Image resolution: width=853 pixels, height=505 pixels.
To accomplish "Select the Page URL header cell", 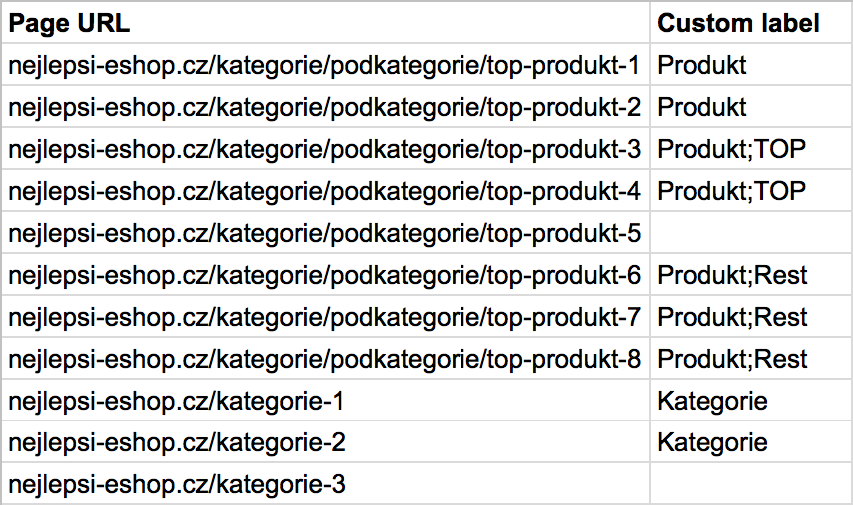I will pyautogui.click(x=325, y=22).
